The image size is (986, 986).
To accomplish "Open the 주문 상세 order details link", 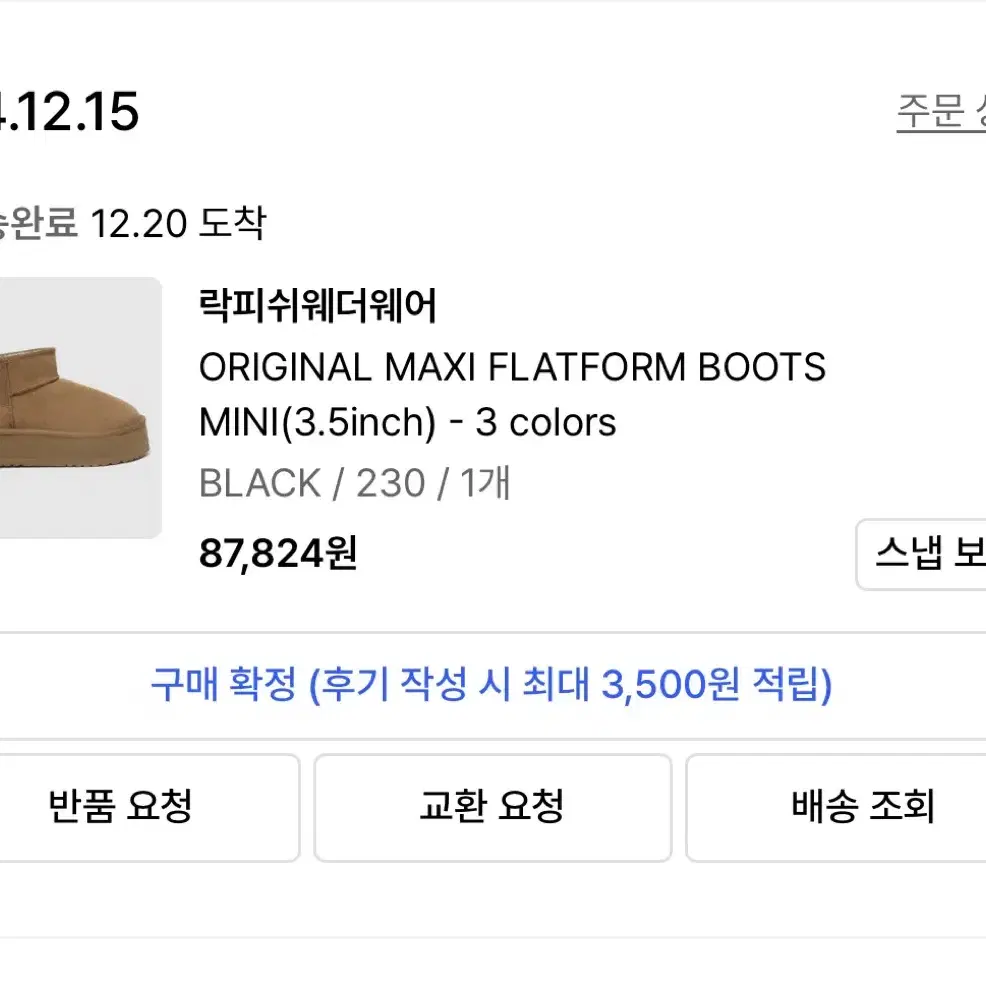I will (941, 113).
